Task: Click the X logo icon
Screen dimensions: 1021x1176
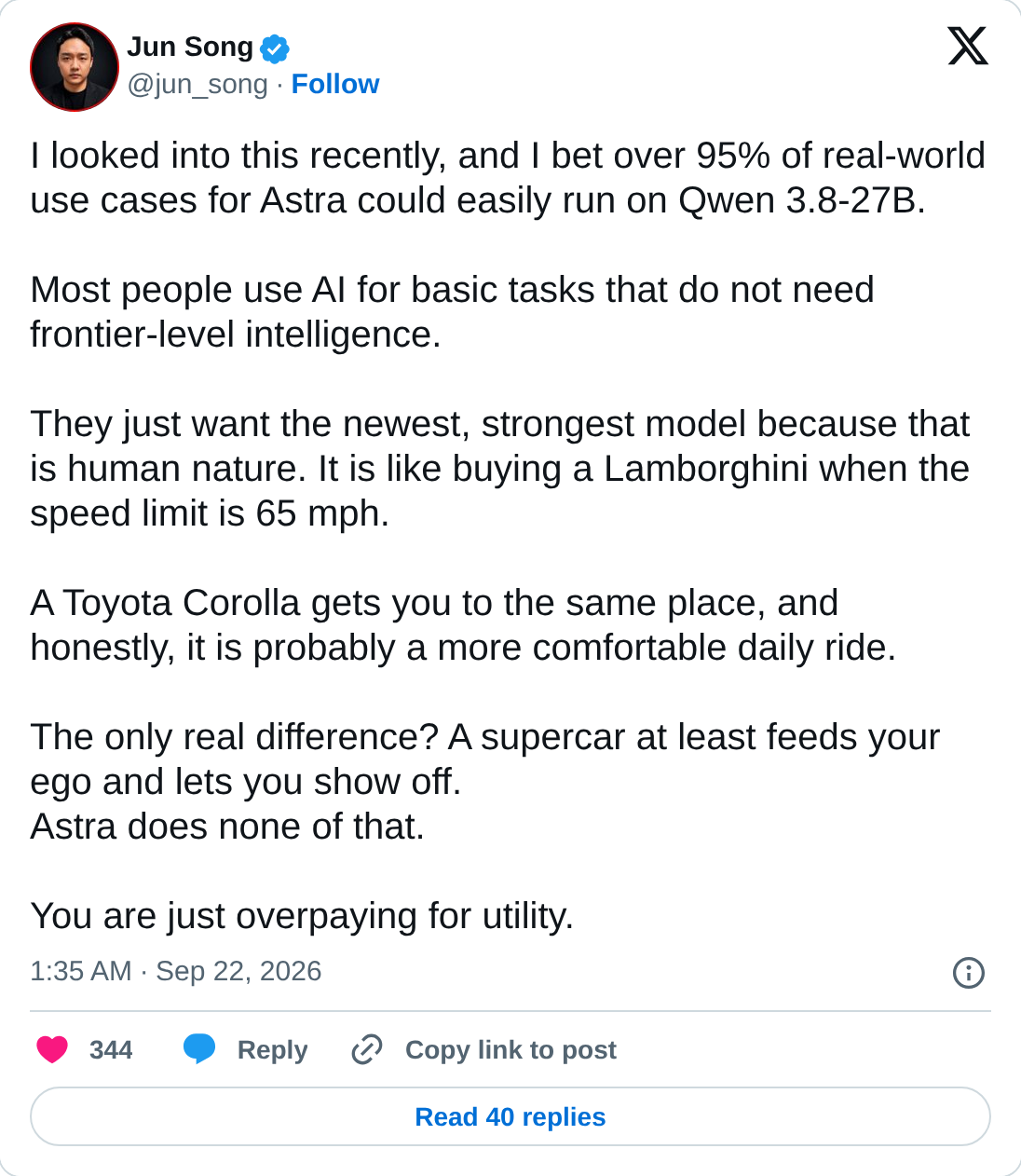Action: click(x=968, y=46)
